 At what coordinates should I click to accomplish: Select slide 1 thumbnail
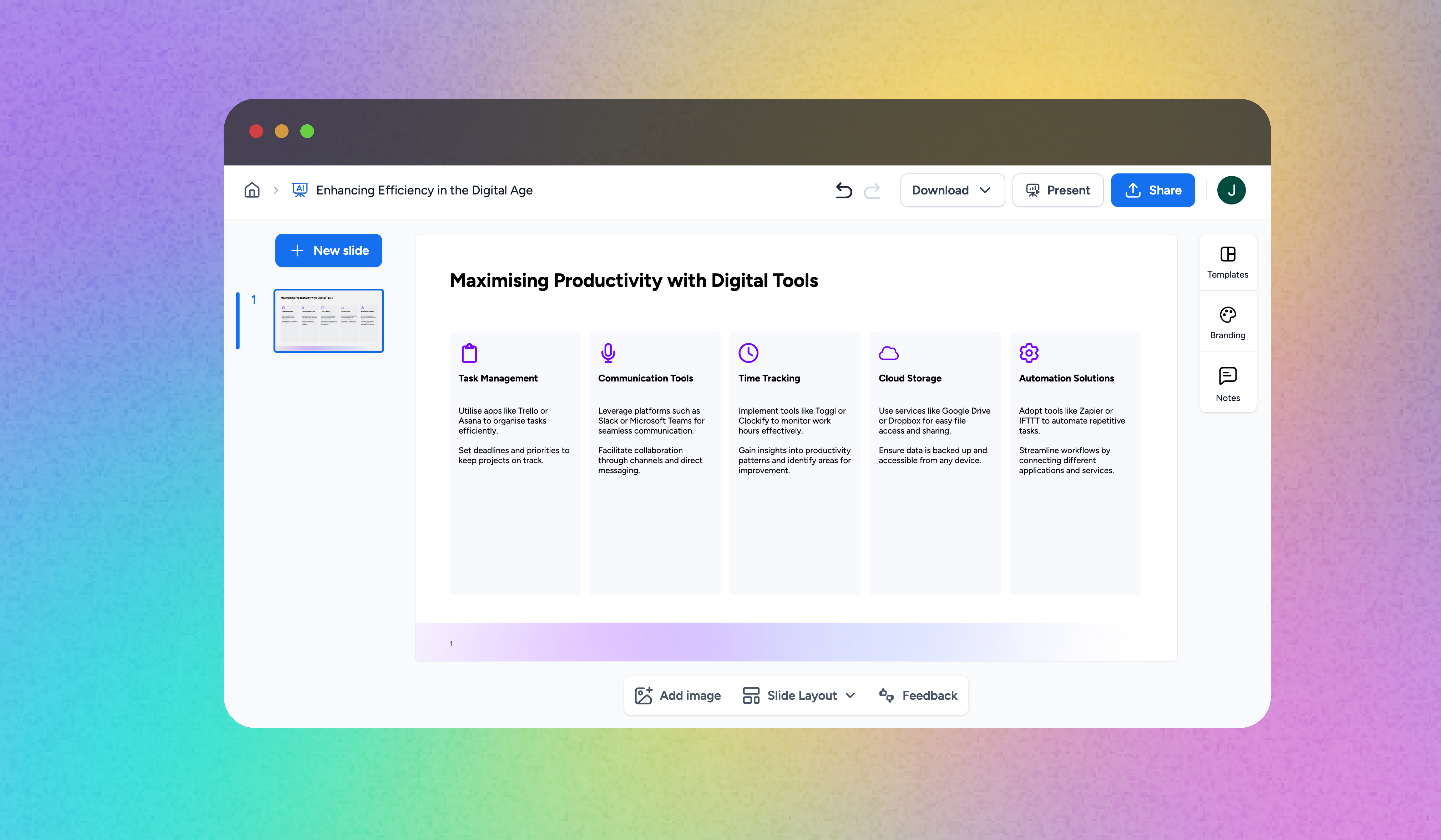(329, 321)
